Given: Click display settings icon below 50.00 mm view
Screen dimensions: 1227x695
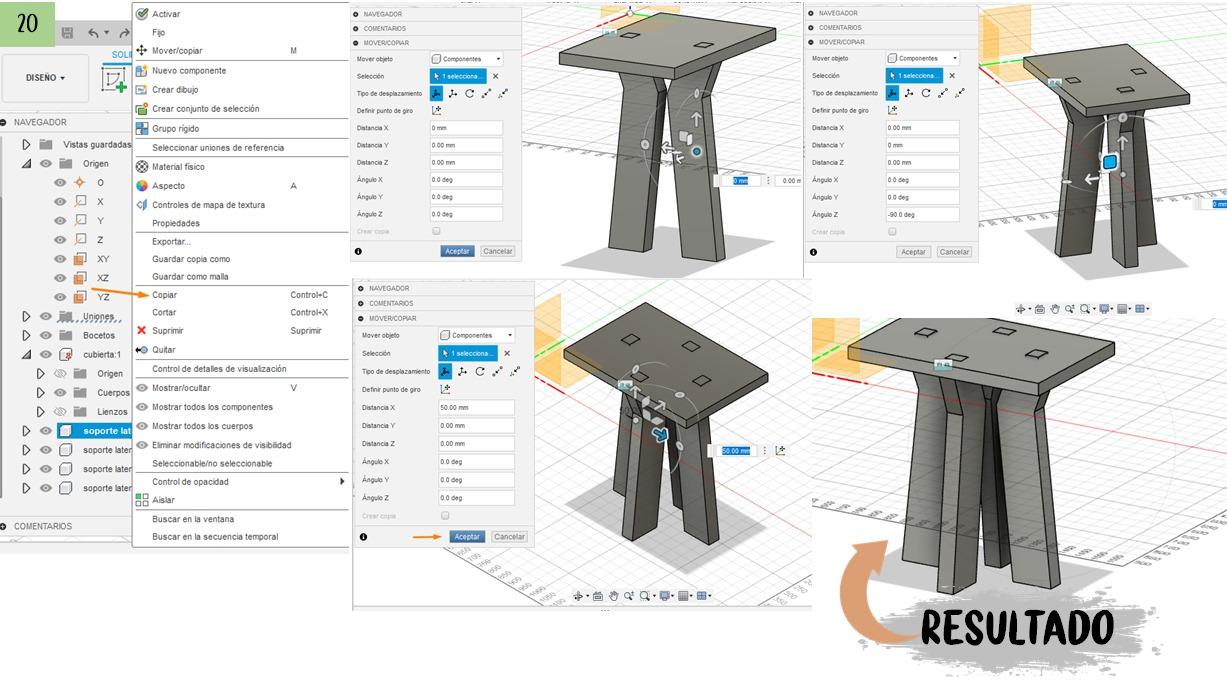Looking at the screenshot, I should (665, 596).
